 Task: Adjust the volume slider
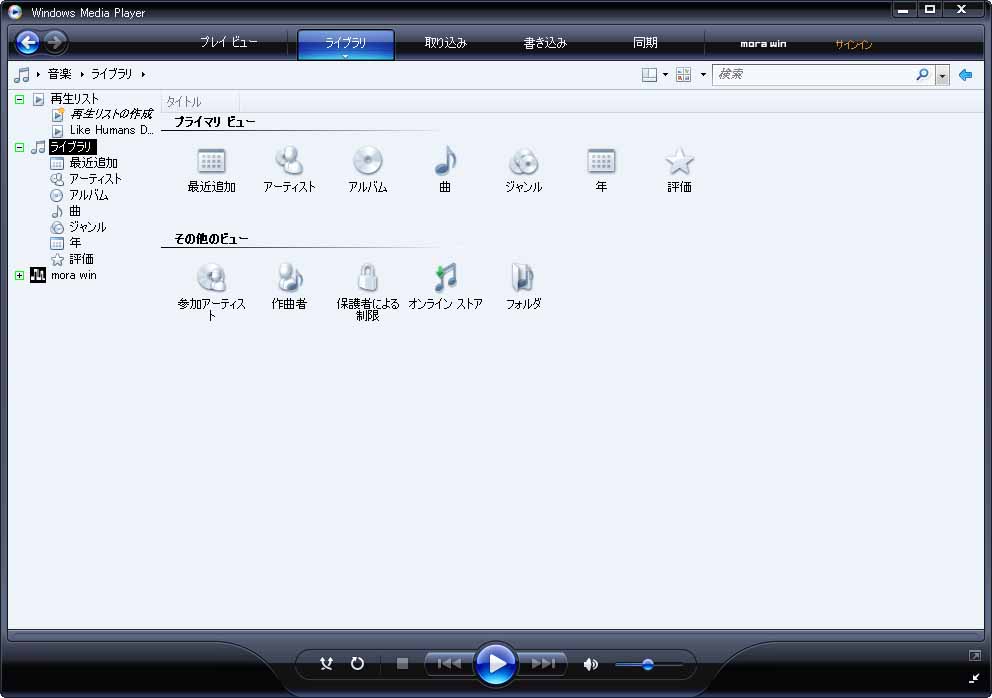(648, 664)
